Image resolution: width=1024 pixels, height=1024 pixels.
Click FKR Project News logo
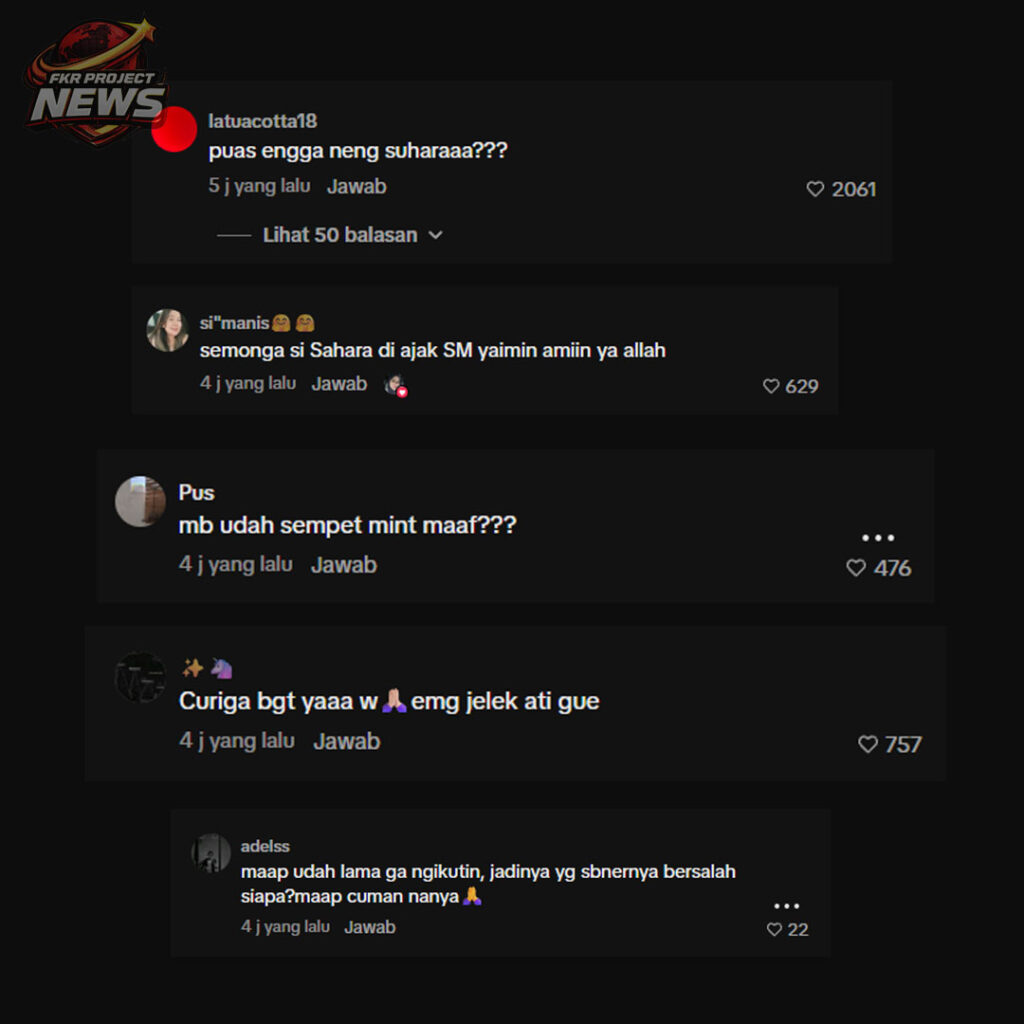97,82
